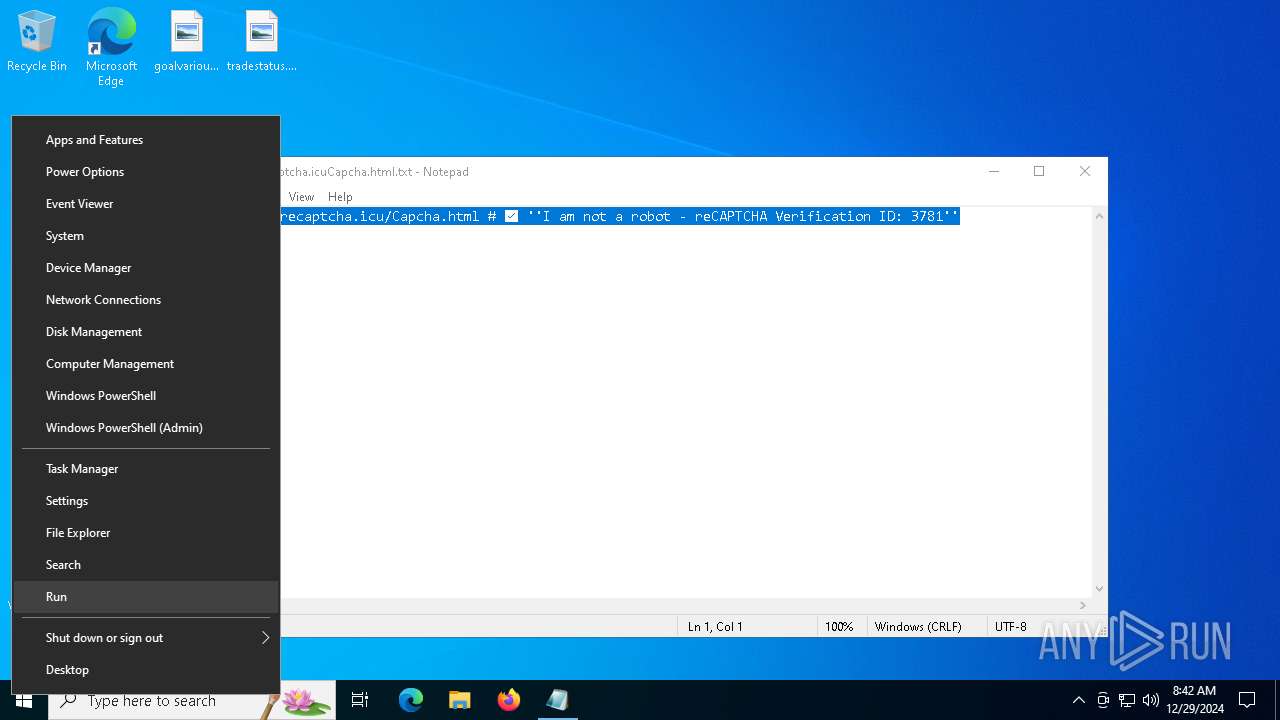
Task: Launch Firefox from the taskbar
Action: 509,701
